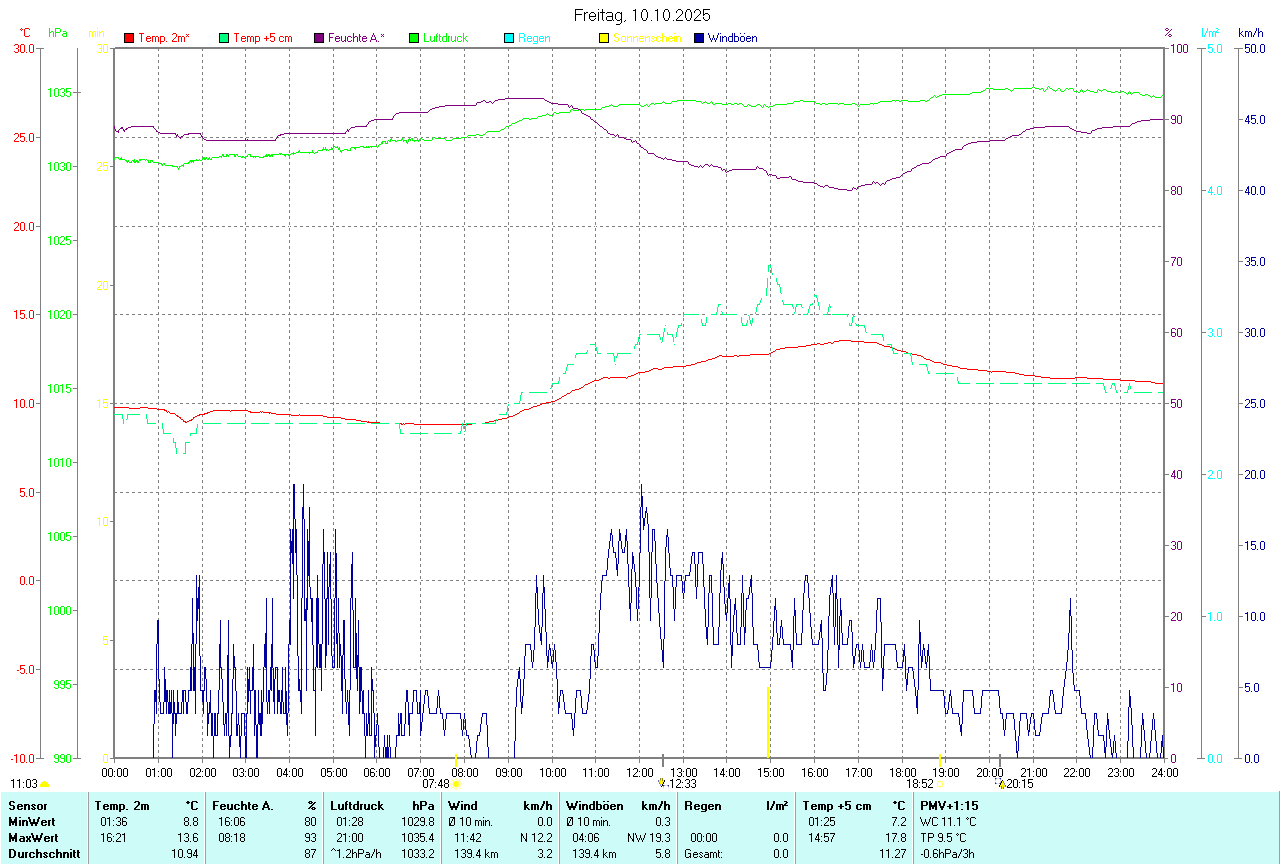The height and width of the screenshot is (864, 1280).
Task: Click the PMV+1:15 column header
Action: (949, 806)
